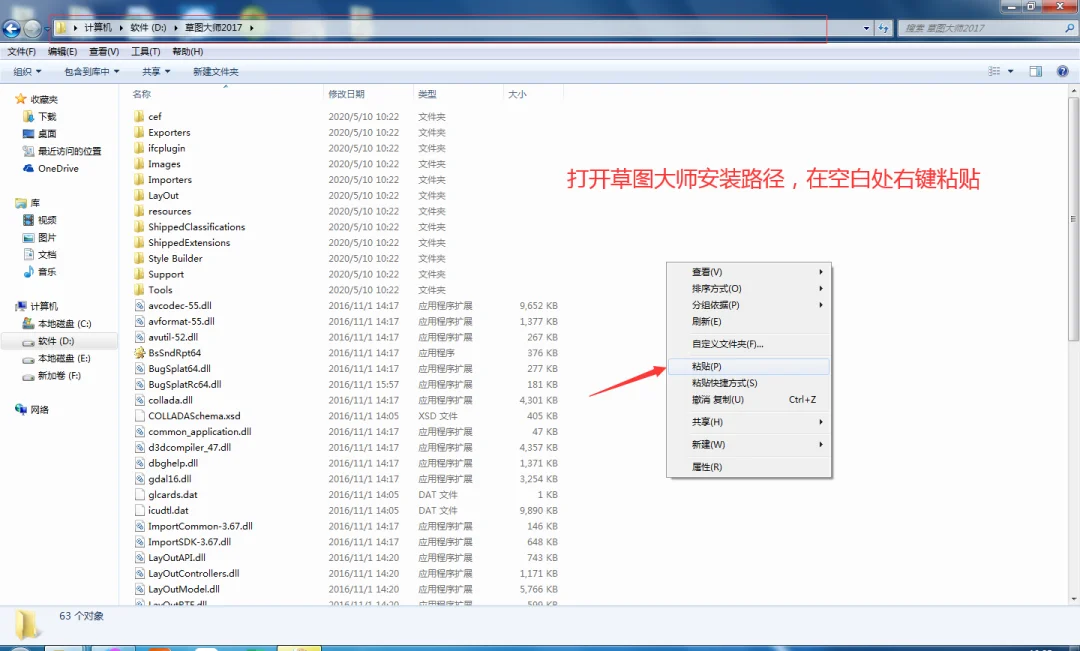Select 软件 (D:) drive in the sidebar
This screenshot has height=651, width=1080.
pos(59,341)
